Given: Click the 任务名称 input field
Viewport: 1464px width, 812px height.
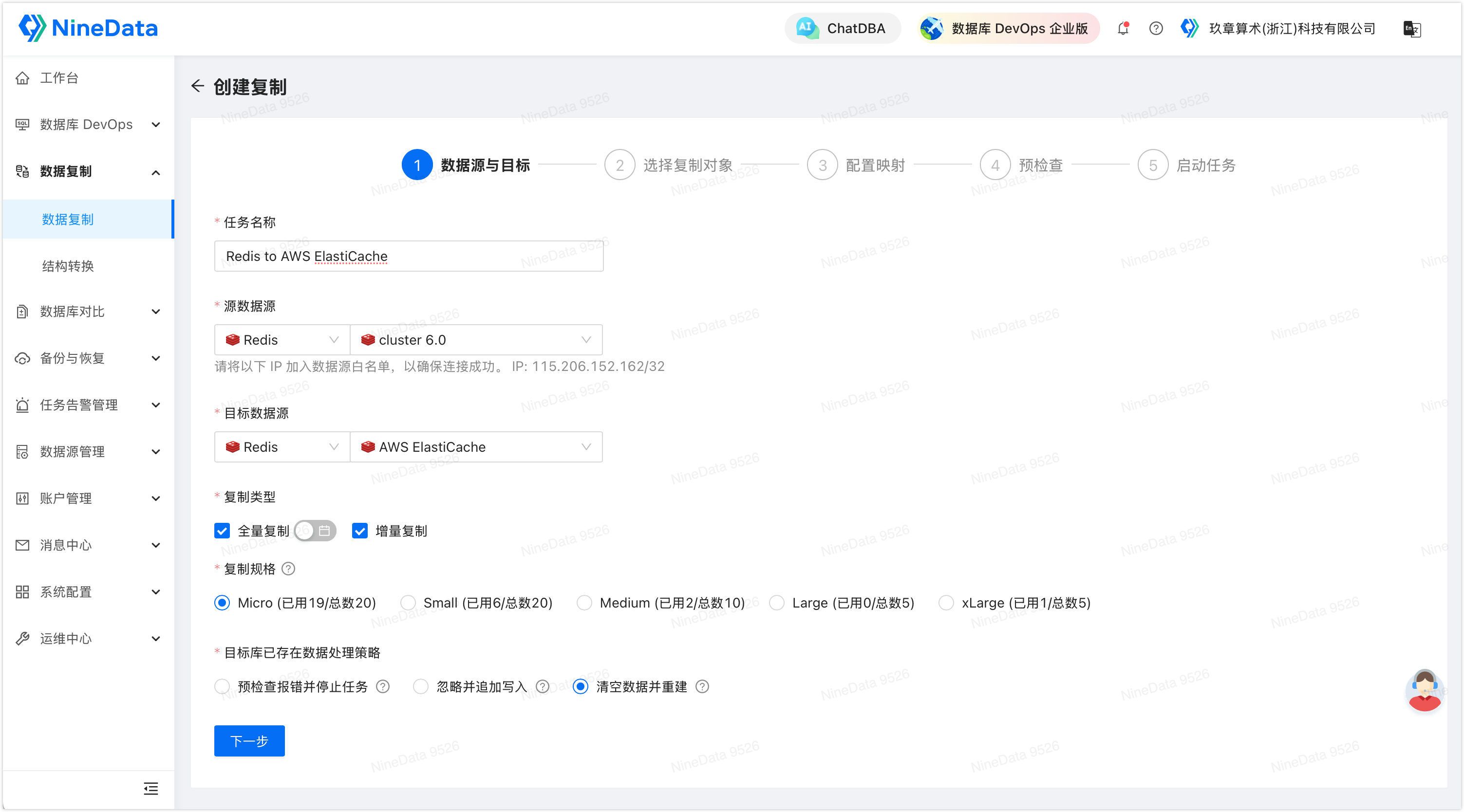Looking at the screenshot, I should pyautogui.click(x=409, y=256).
